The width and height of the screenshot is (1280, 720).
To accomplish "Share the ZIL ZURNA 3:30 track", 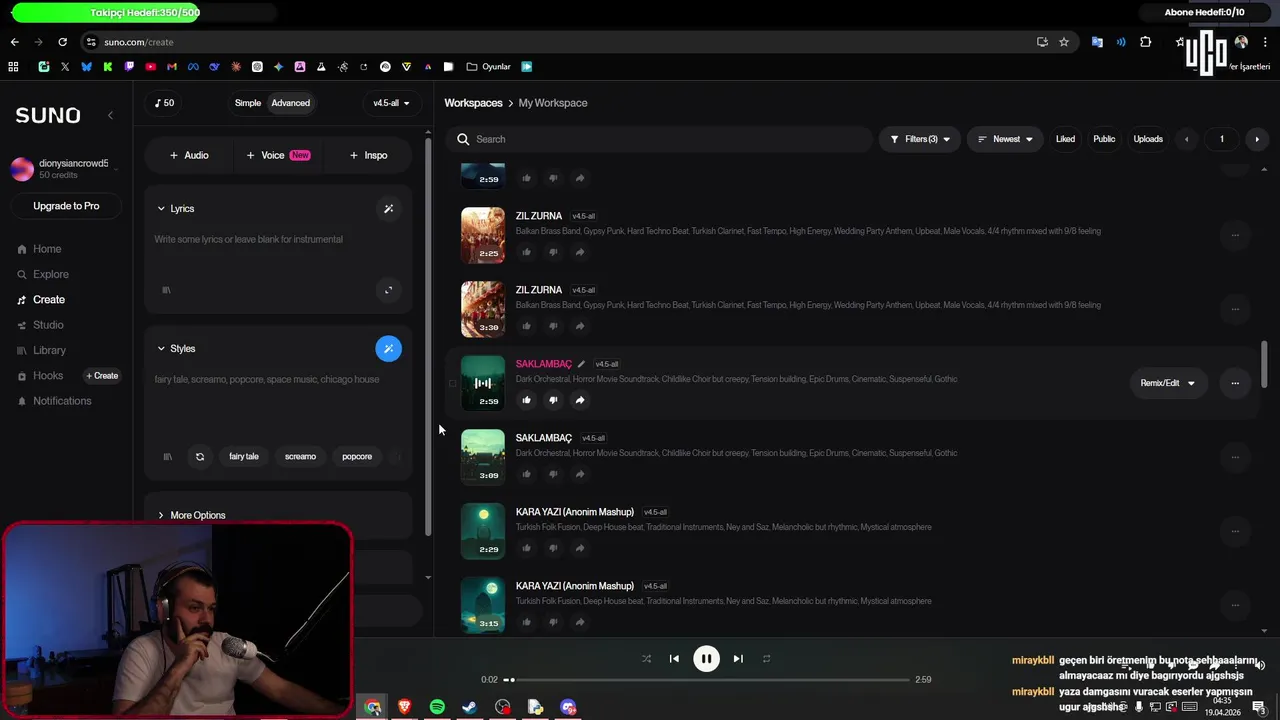I will click(x=580, y=326).
